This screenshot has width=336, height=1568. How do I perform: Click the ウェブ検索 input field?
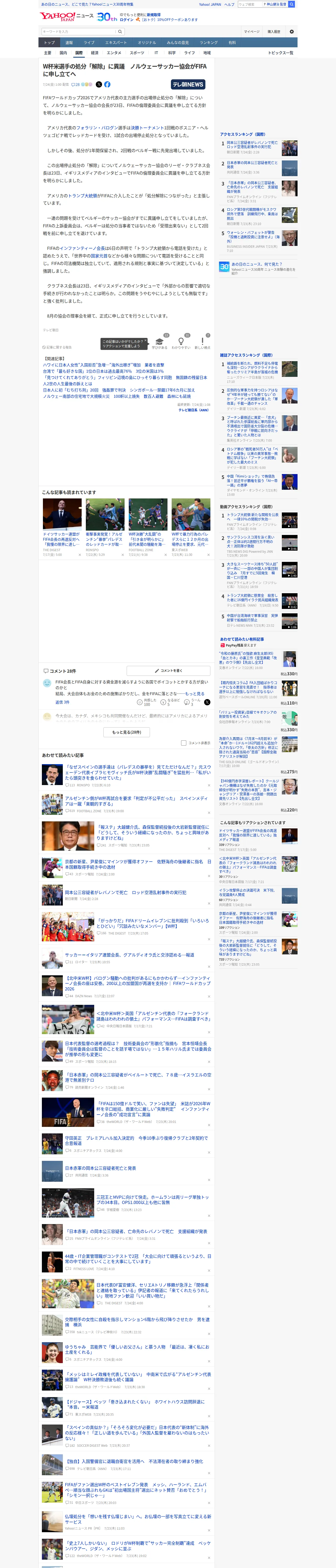tap(250, 4)
